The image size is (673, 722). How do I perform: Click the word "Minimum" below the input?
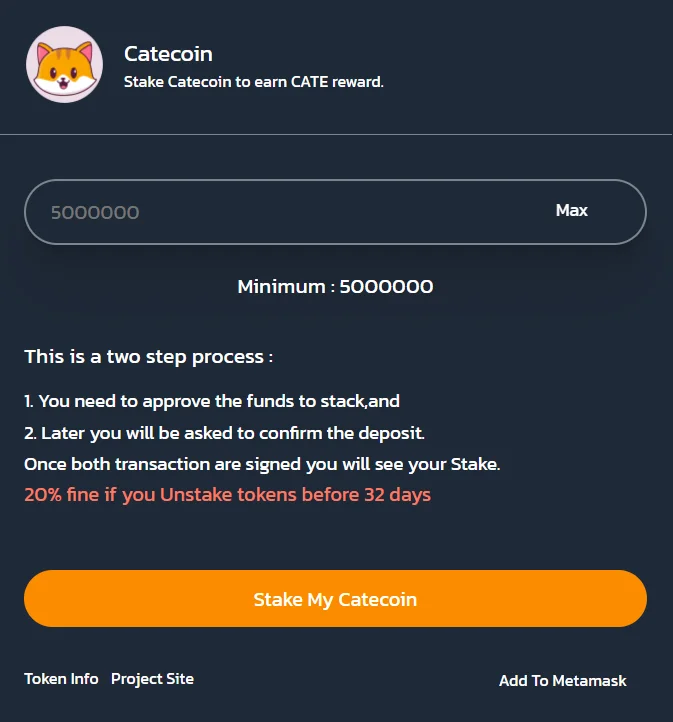tap(281, 287)
